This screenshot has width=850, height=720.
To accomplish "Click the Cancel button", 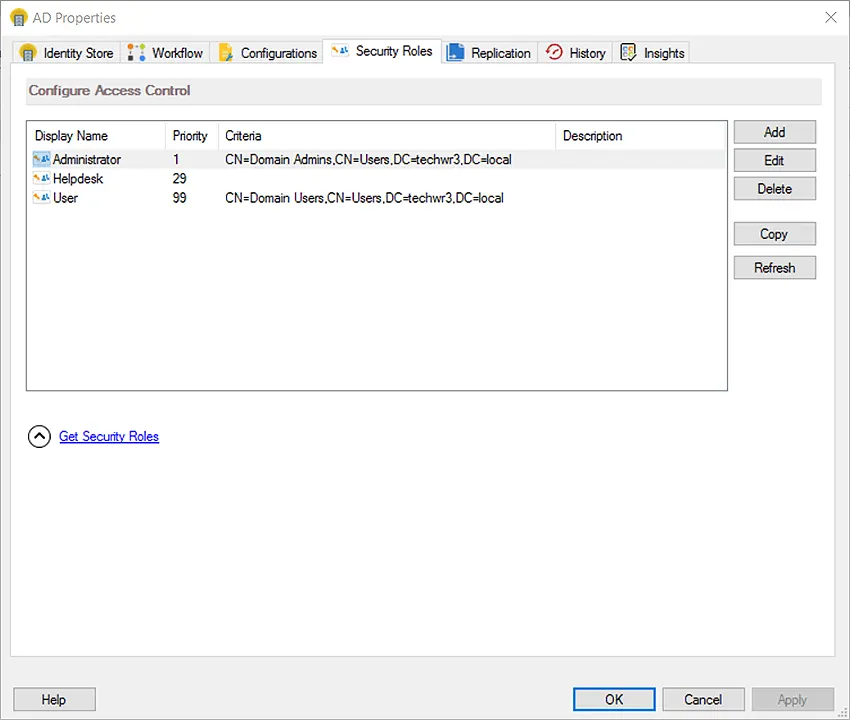I will 703,699.
